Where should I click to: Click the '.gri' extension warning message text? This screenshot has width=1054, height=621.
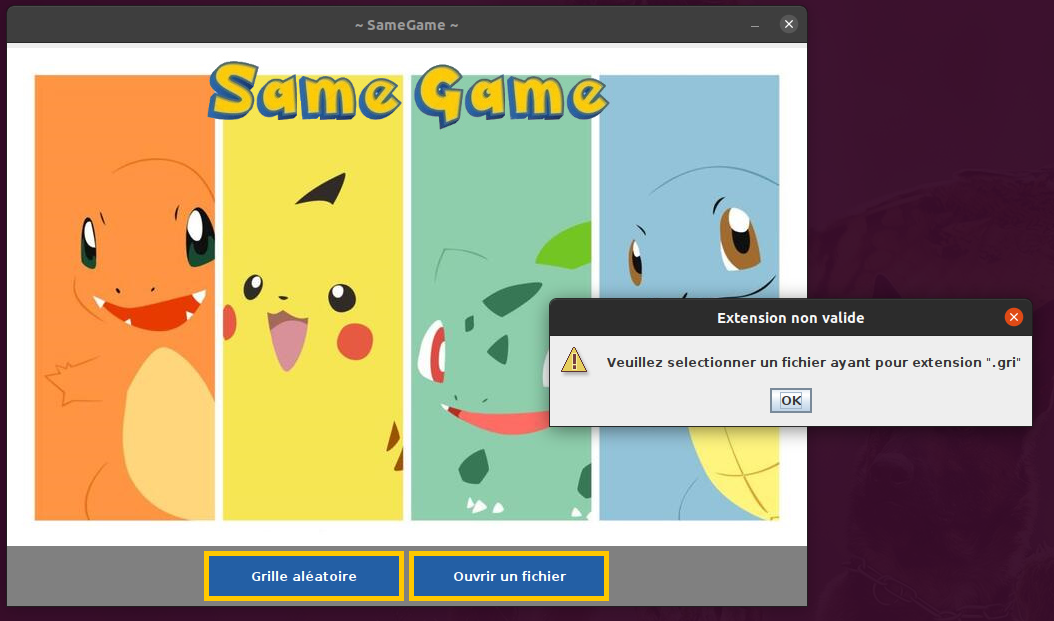pos(813,362)
